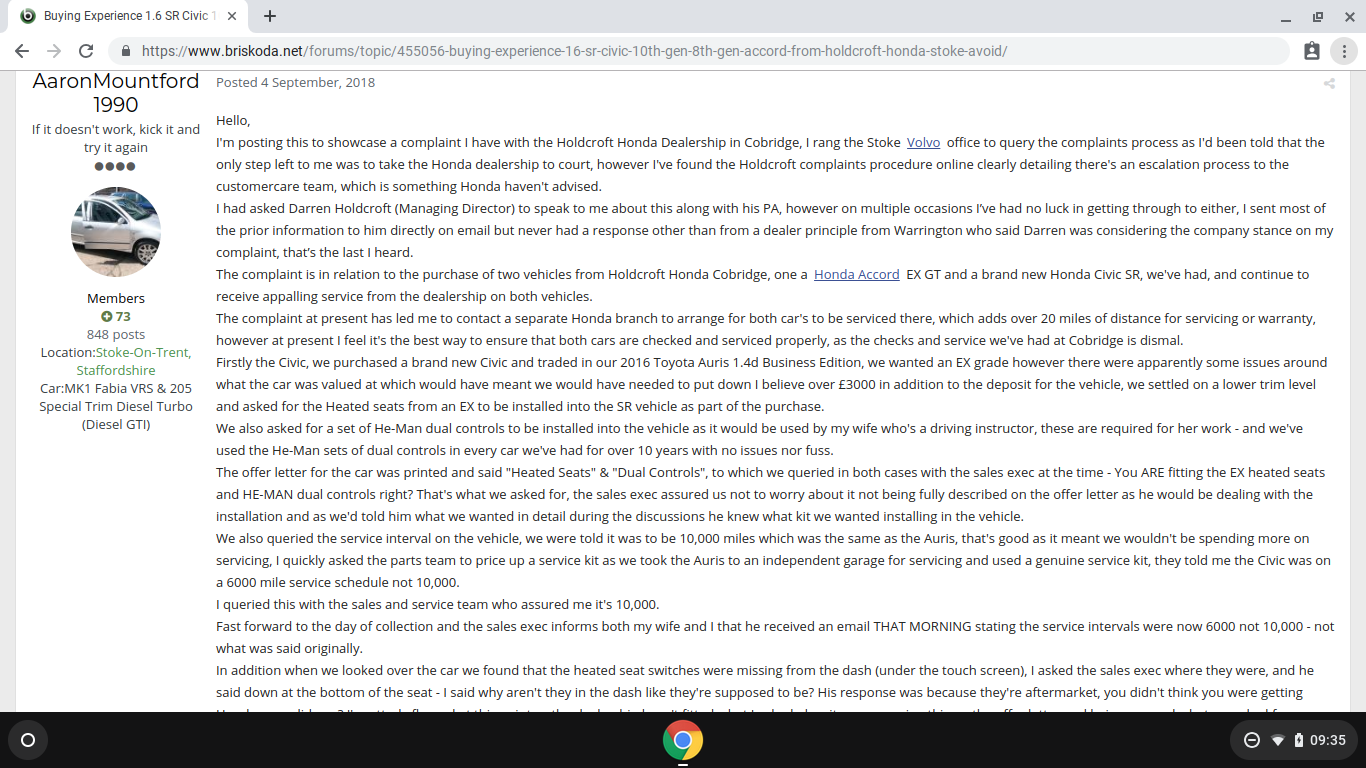Viewport: 1366px width, 768px height.
Task: Click the share icon on the post
Action: pos(1329,84)
